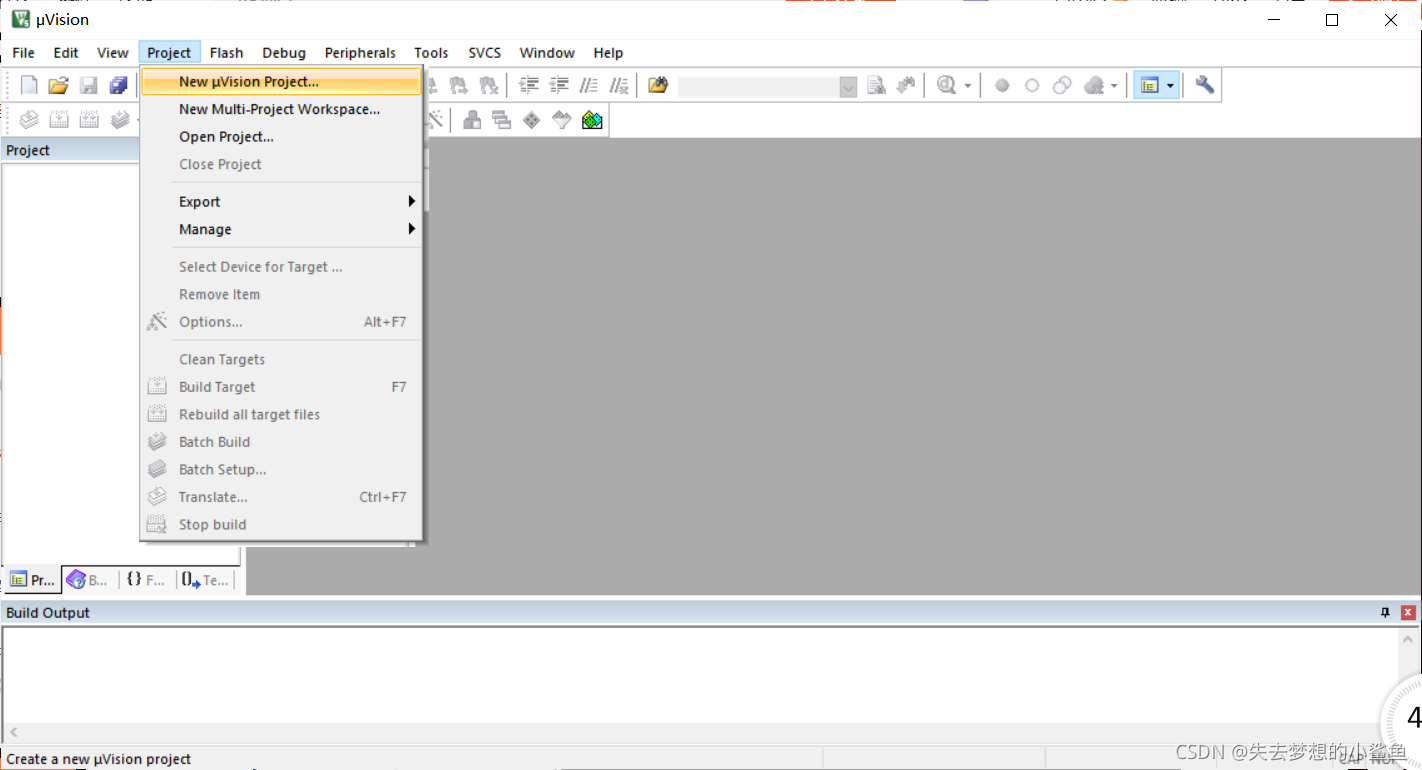Click Remove Item menu entry

coord(282,294)
